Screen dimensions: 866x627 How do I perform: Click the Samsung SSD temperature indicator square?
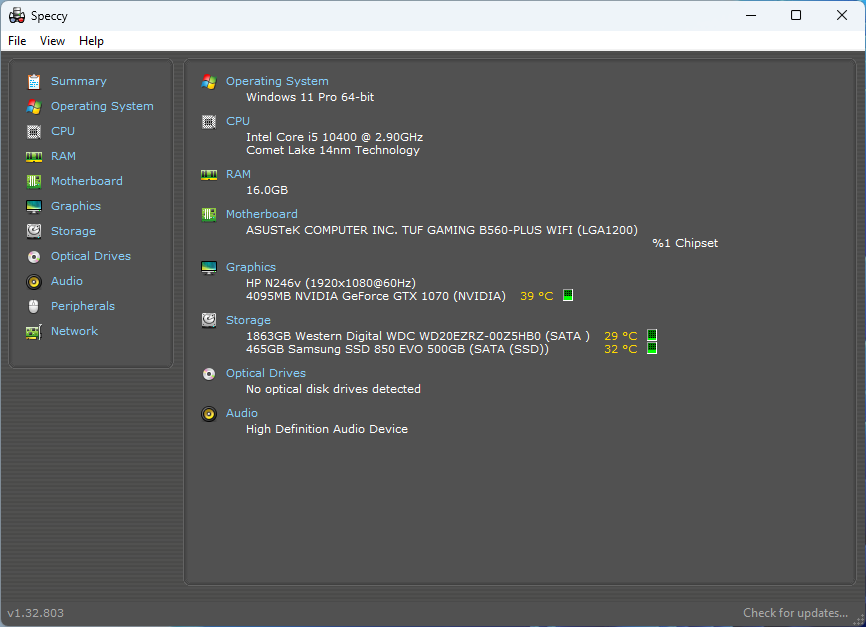[x=652, y=348]
